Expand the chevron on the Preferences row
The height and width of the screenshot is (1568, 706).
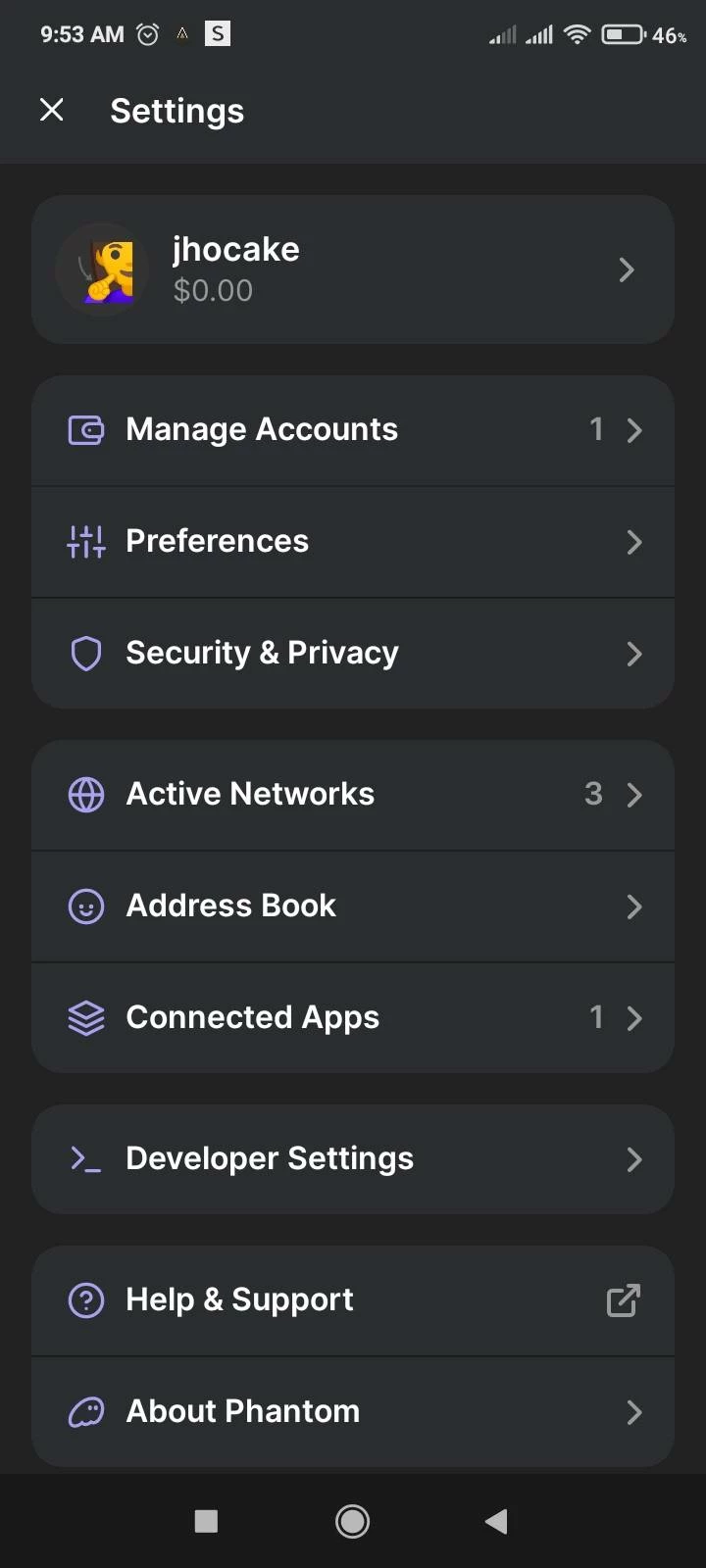tap(634, 542)
